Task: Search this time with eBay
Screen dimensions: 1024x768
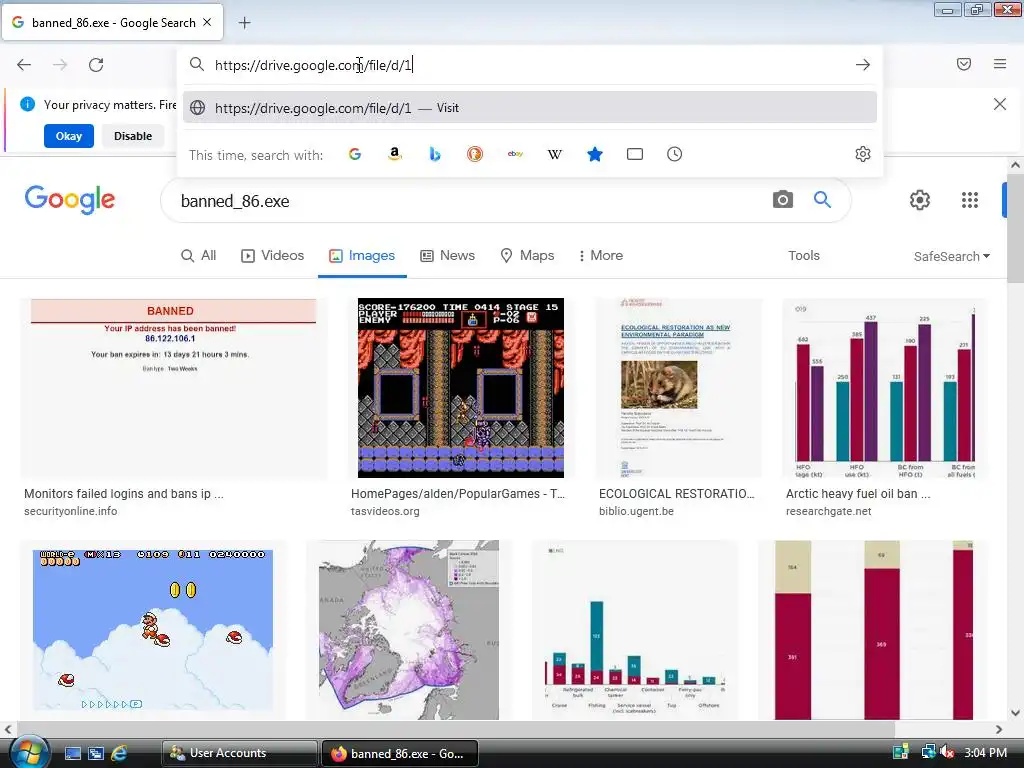Action: 515,154
